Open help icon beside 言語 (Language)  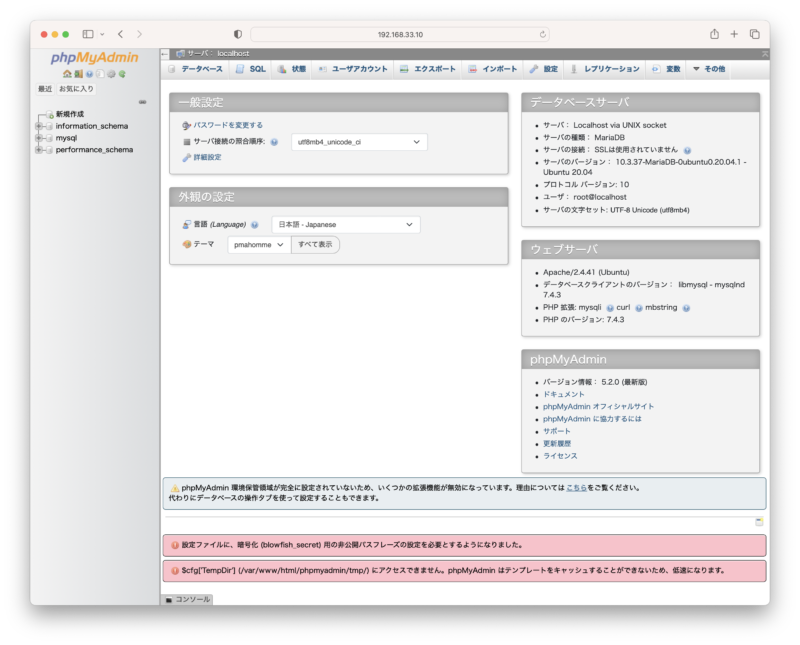[255, 225]
